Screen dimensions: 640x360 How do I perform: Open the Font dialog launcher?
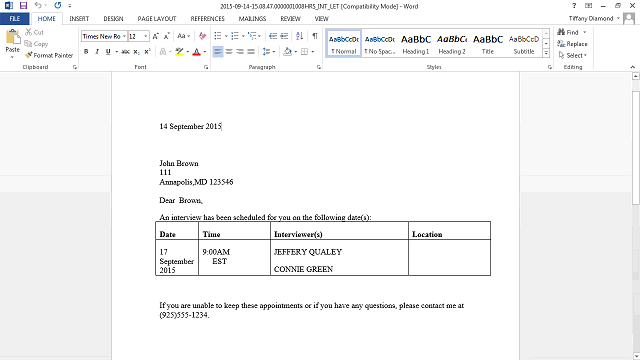206,67
